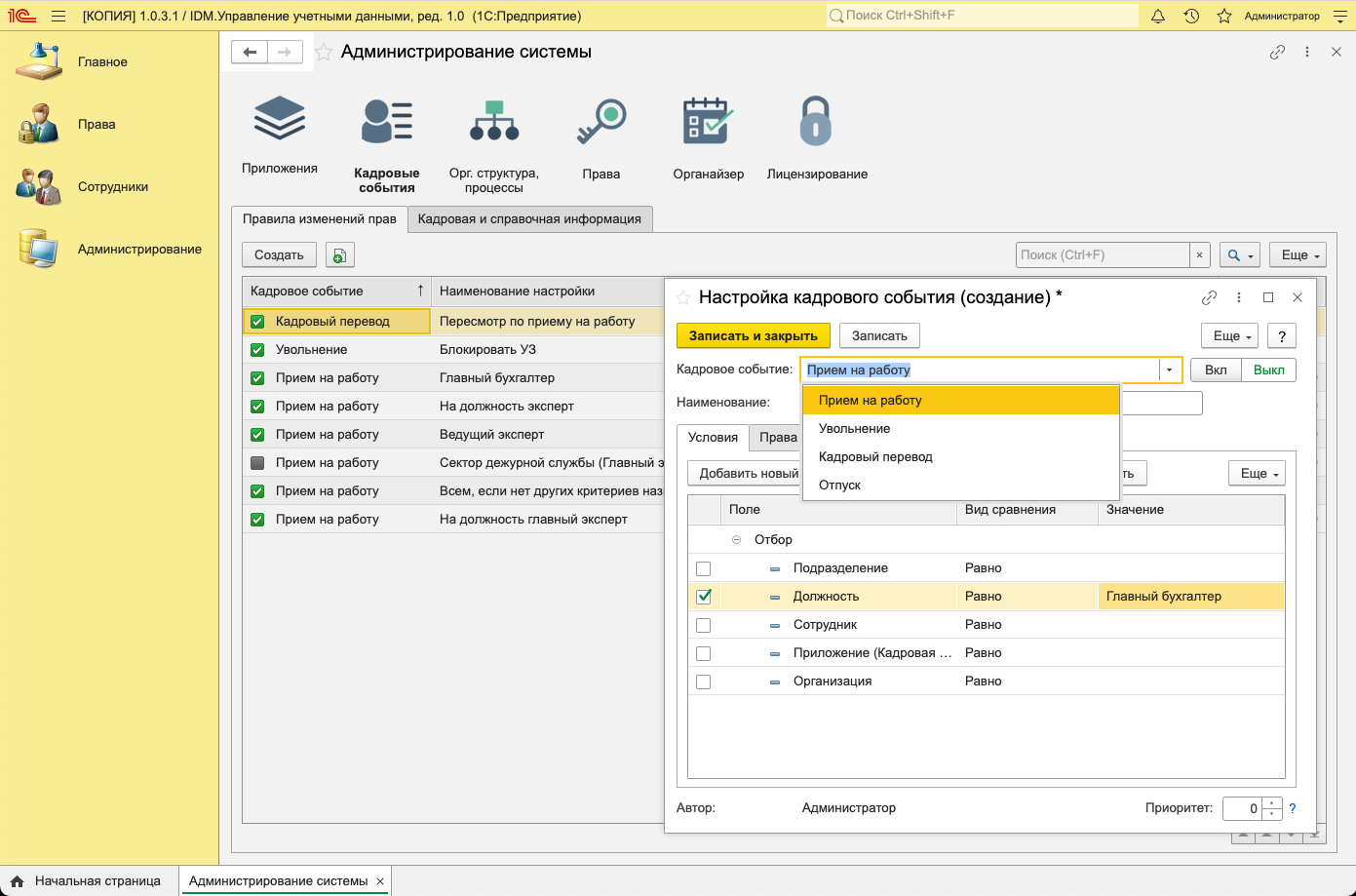
Task: Collapse the Отбор tree group
Action: click(736, 539)
